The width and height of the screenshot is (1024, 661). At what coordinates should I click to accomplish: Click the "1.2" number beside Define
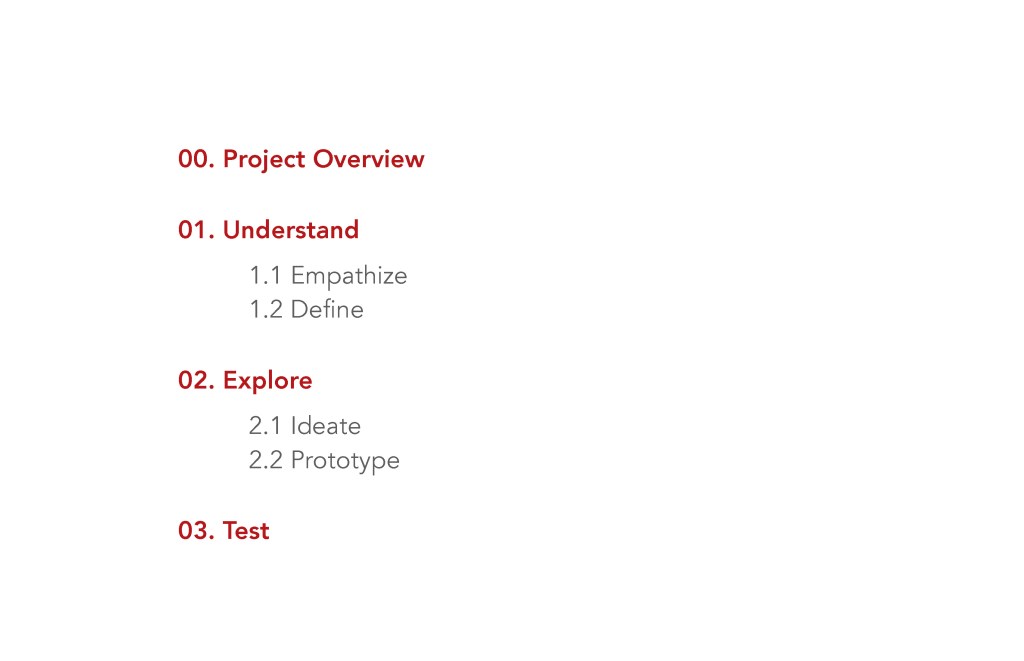[x=265, y=310]
